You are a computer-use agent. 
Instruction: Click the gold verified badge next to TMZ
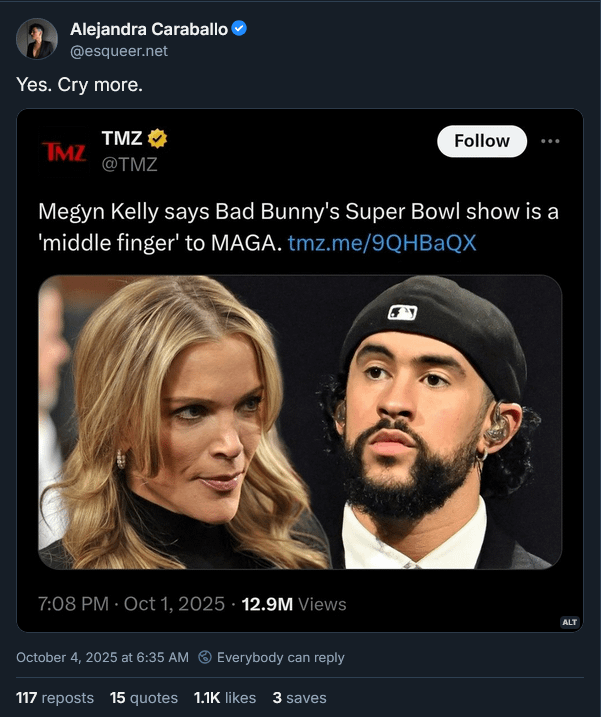[x=158, y=139]
